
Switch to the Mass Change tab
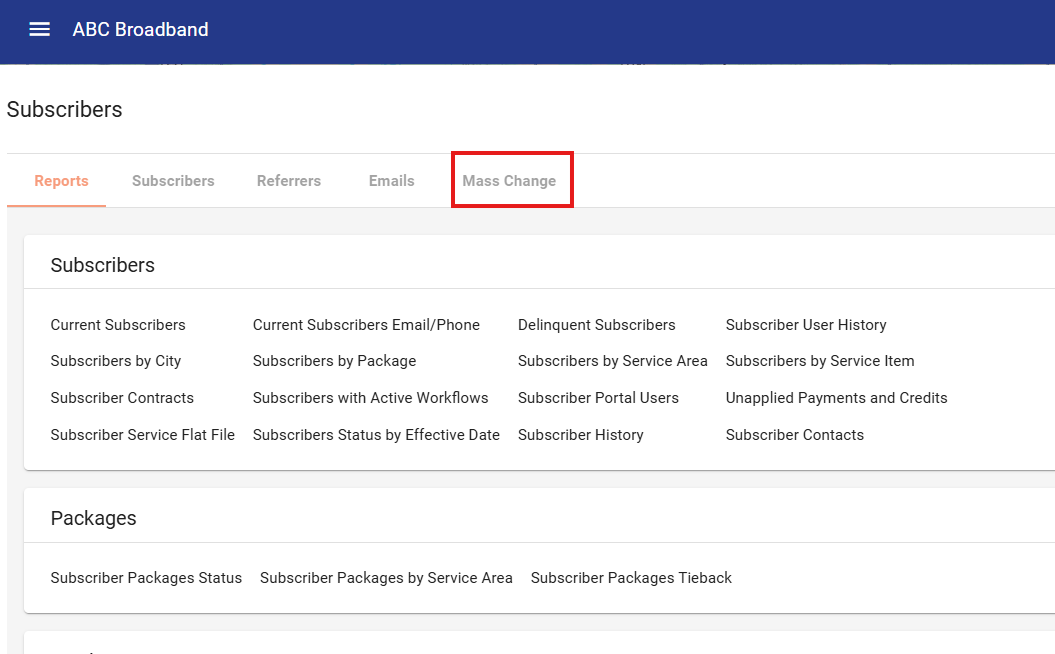click(x=509, y=181)
